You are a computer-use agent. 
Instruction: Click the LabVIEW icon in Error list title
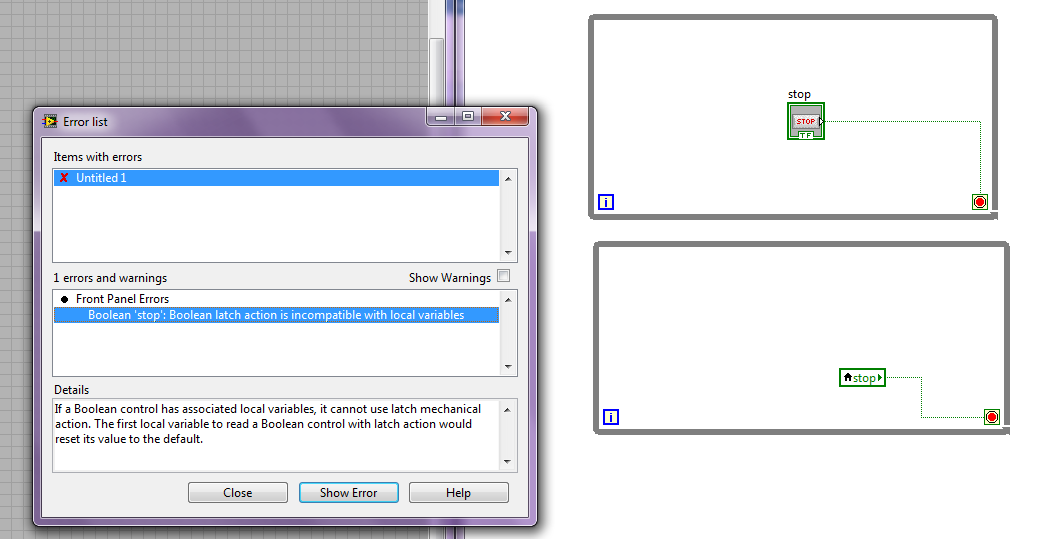pos(50,122)
